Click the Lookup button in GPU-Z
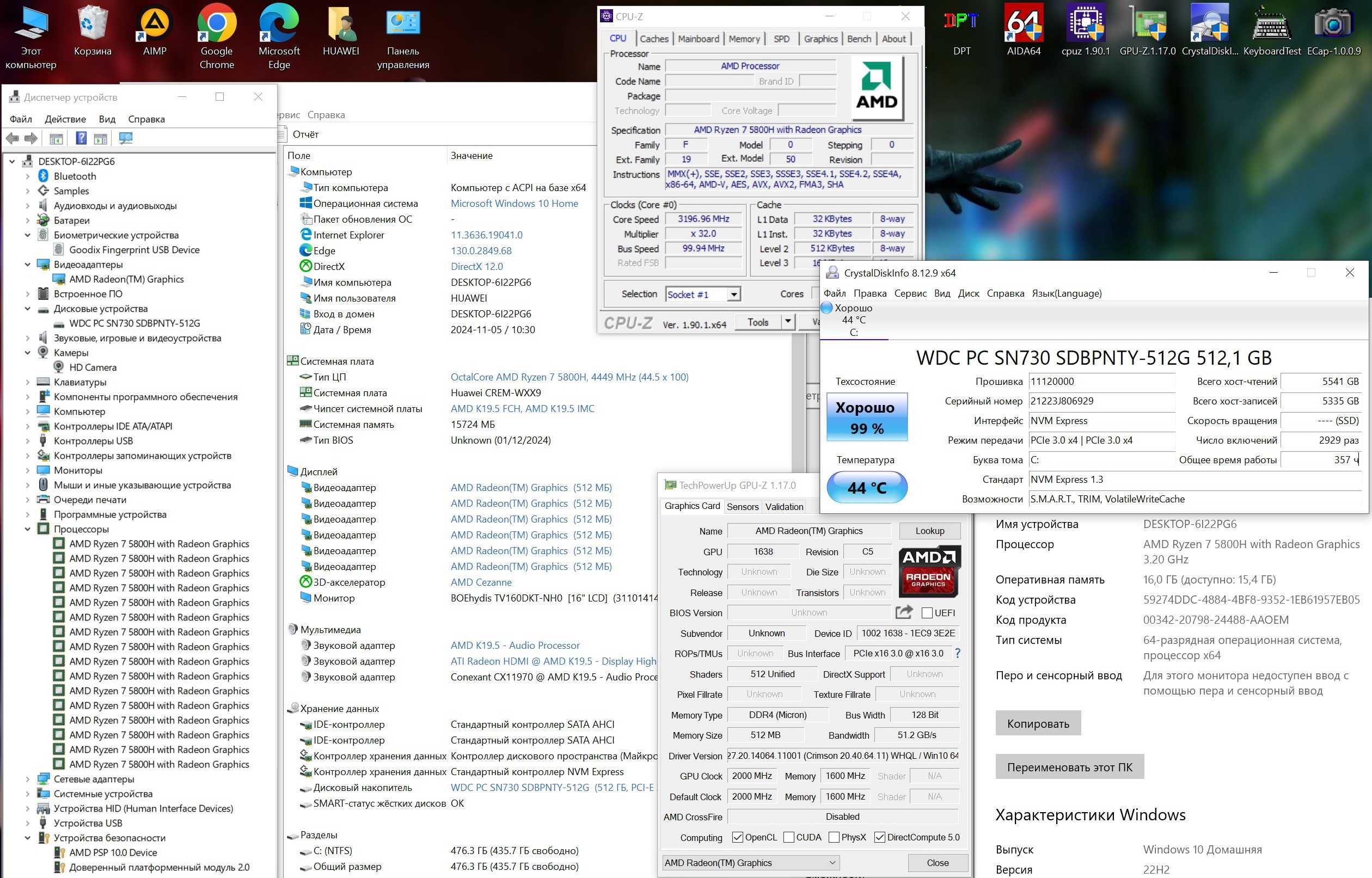 [929, 531]
